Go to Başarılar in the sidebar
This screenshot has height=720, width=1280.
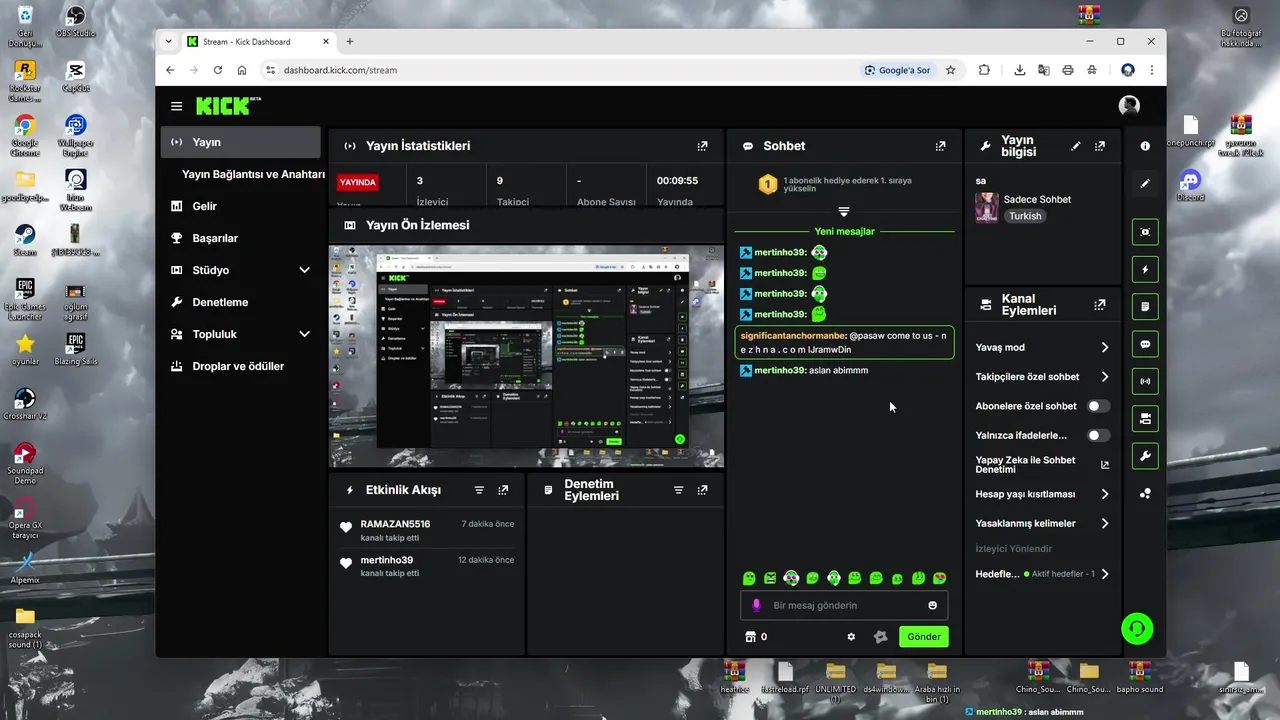click(240, 238)
